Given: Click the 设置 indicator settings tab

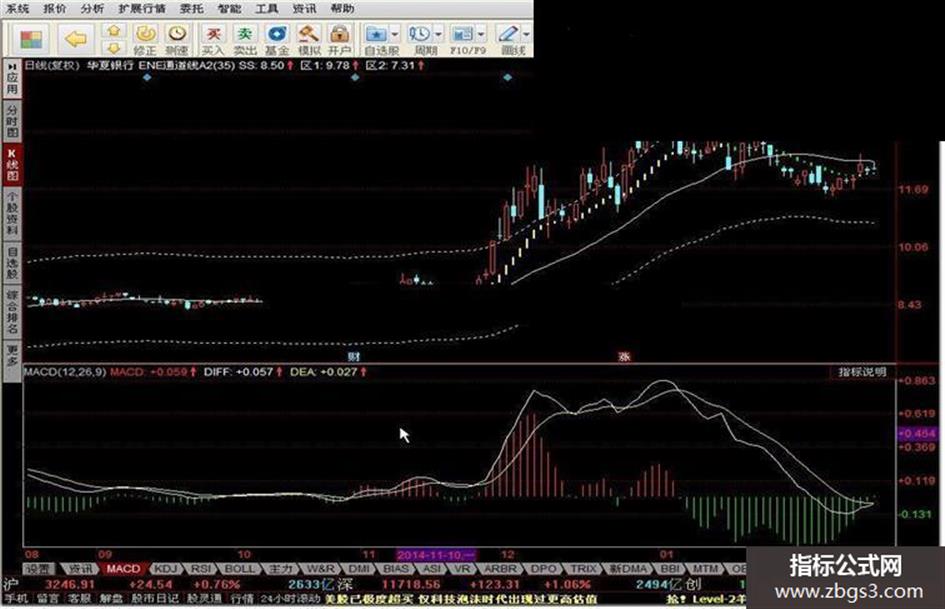Looking at the screenshot, I should 40,569.
